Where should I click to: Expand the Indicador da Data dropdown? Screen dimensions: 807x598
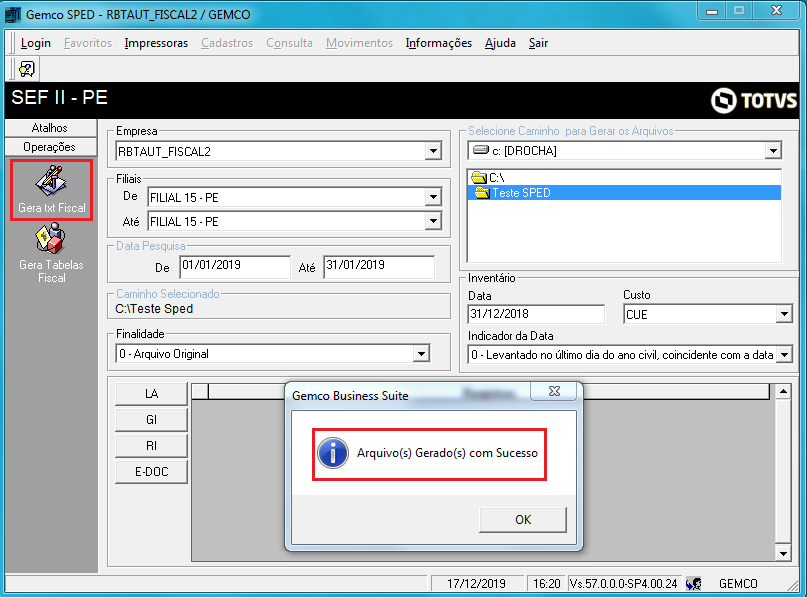784,355
